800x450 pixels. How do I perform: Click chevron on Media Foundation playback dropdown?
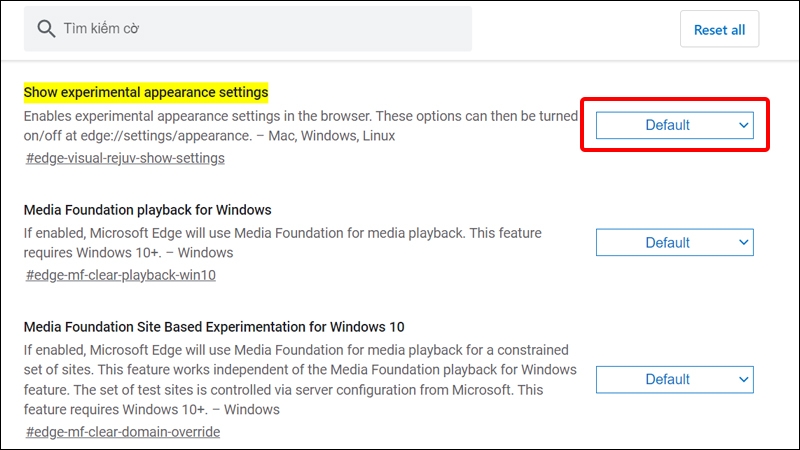(743, 242)
